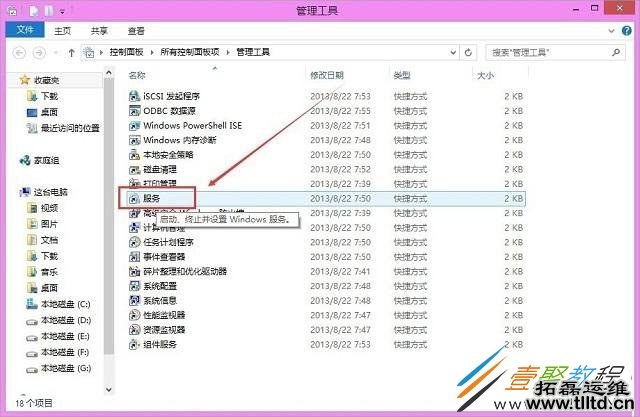
Task: Select 视频 under 这台电脑
Action: (49, 208)
